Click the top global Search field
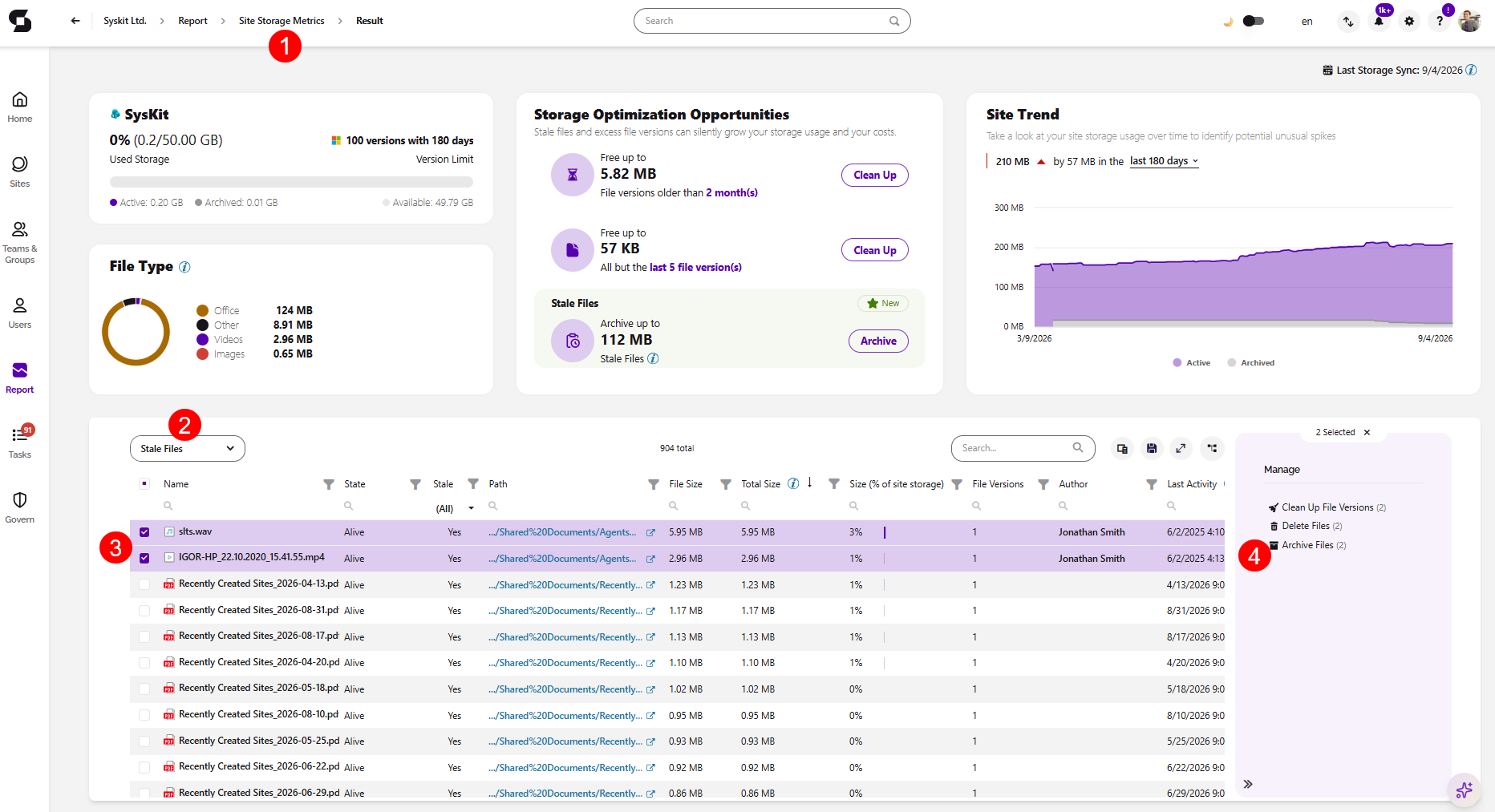The height and width of the screenshot is (812, 1495). pyautogui.click(x=772, y=21)
